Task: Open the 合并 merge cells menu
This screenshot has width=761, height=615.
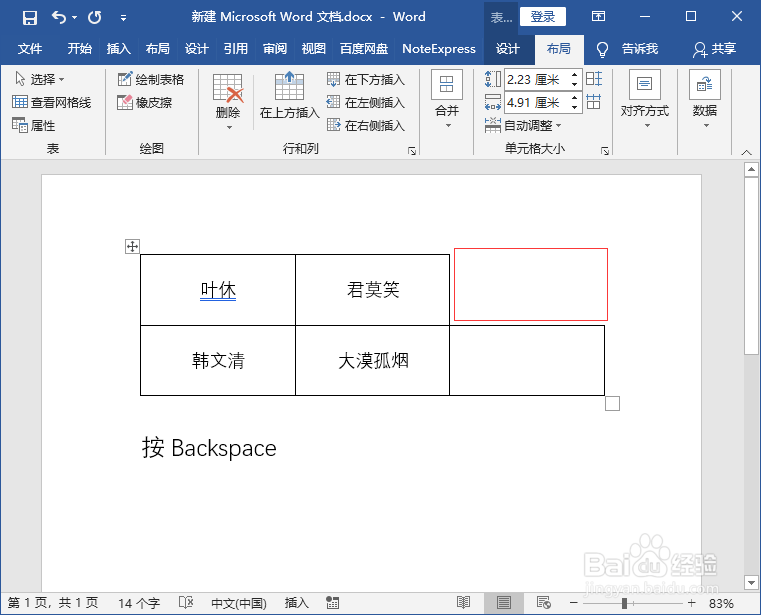Action: pos(447,99)
